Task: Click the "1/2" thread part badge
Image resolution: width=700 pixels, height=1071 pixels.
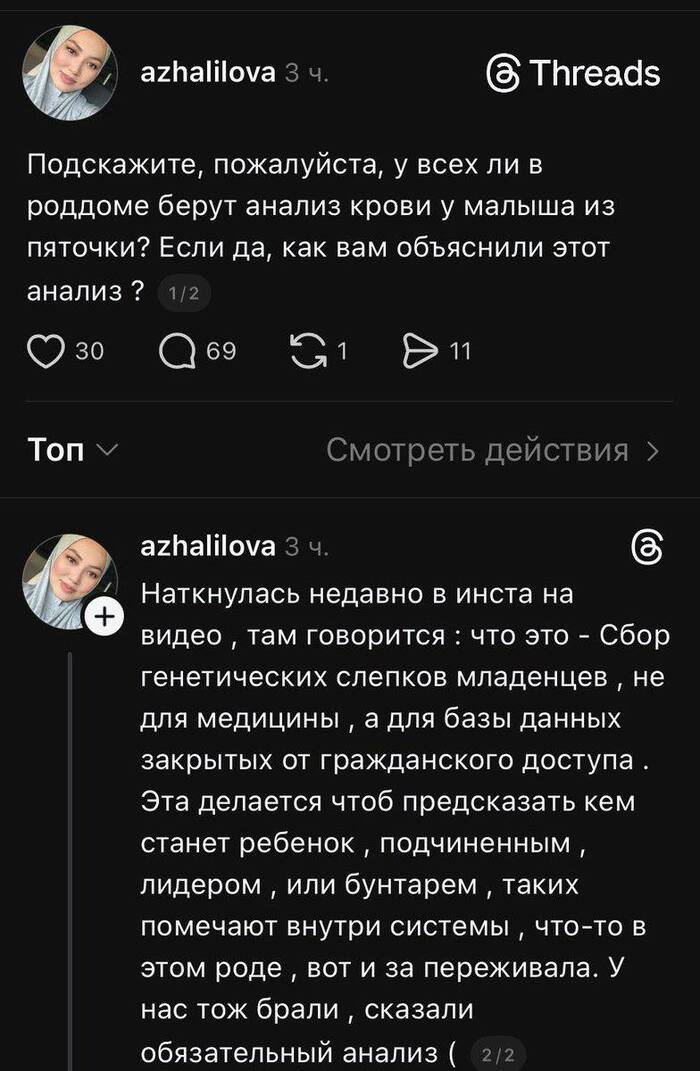Action: [x=184, y=293]
